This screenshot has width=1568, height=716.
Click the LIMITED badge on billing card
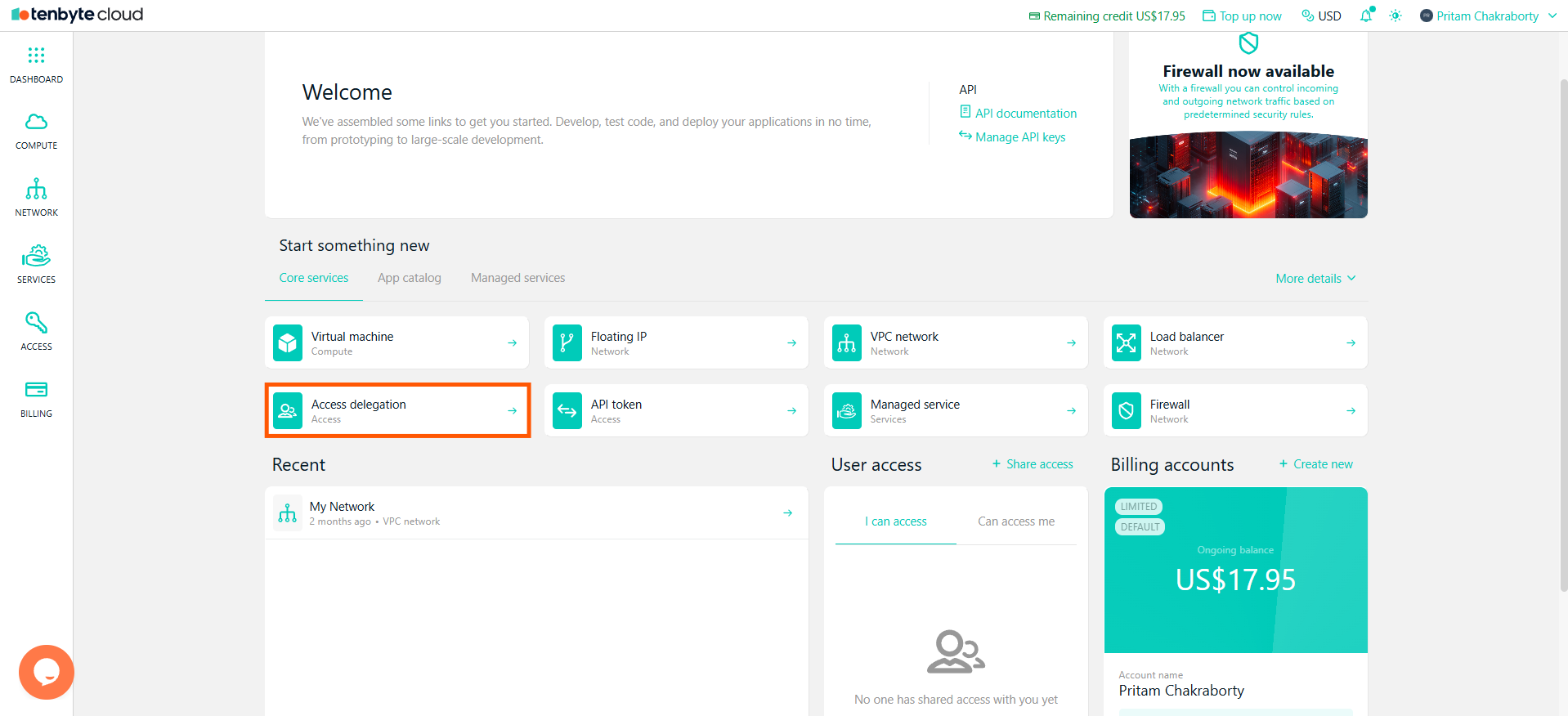1139,507
